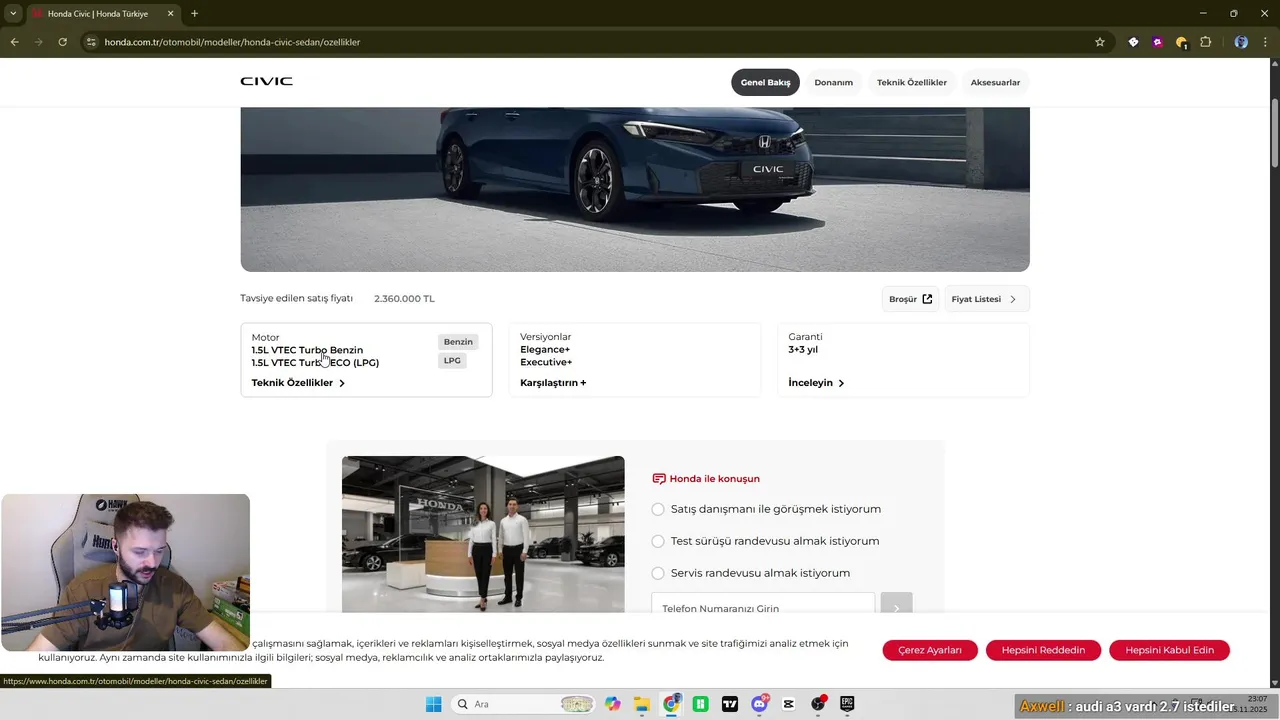This screenshot has height=720, width=1280.
Task: Click 3+3 yıl warranty text
Action: click(803, 350)
